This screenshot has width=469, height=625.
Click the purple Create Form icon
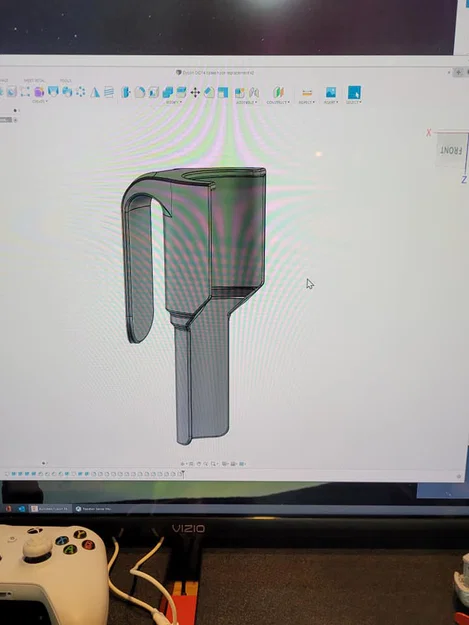(x=39, y=92)
